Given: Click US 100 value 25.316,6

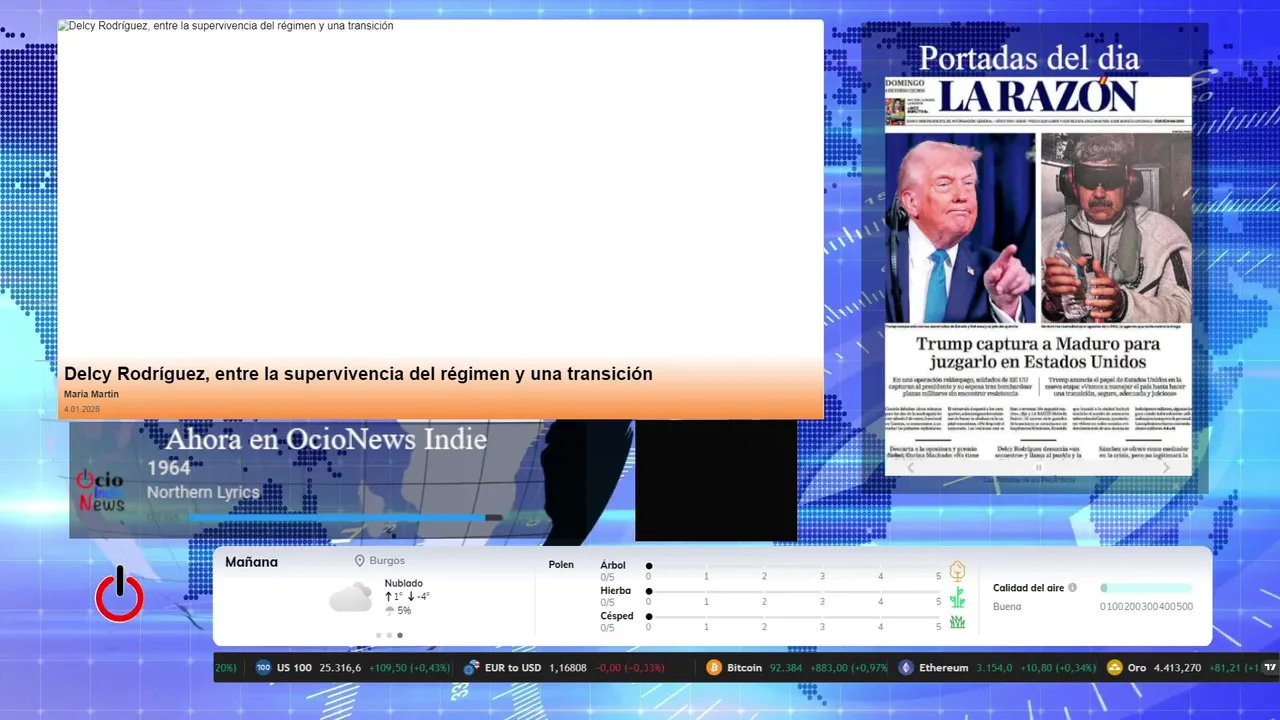Looking at the screenshot, I should (340, 667).
